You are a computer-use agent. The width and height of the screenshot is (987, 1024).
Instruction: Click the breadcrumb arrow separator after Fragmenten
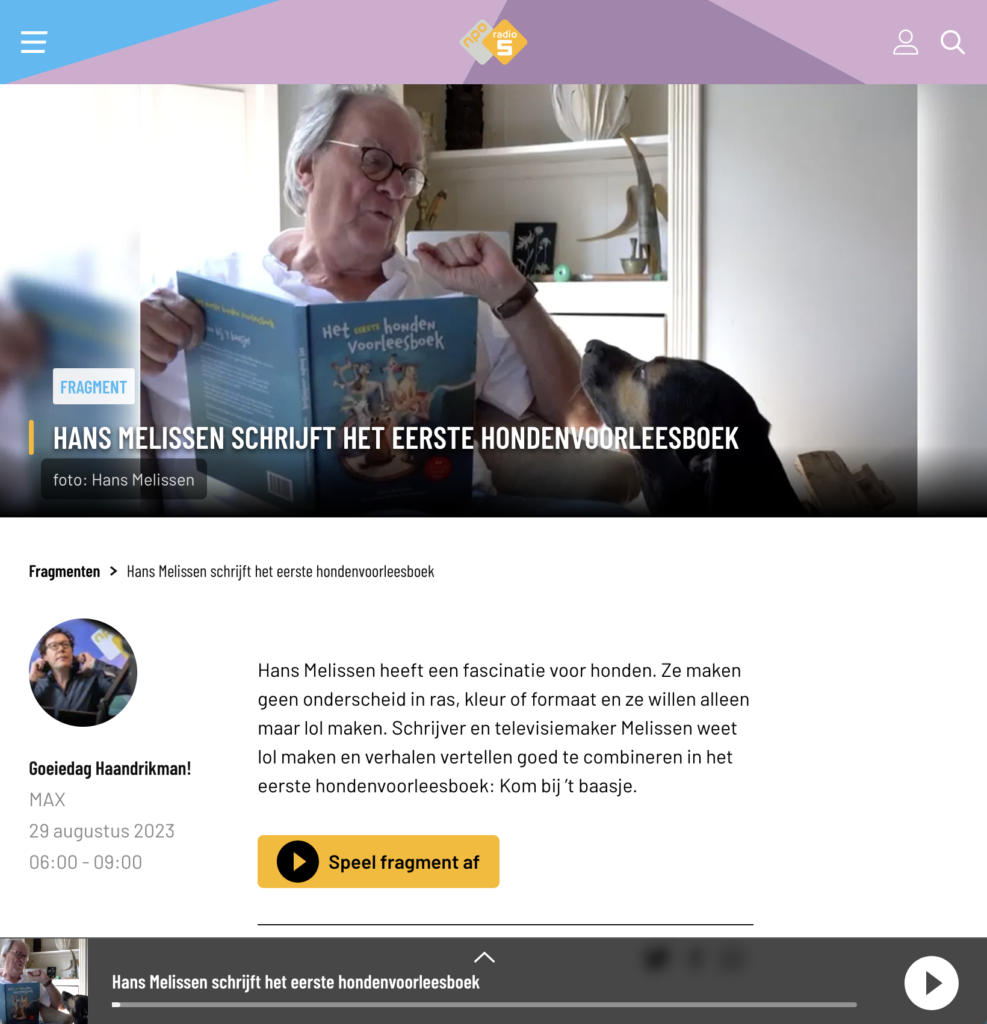click(x=114, y=571)
